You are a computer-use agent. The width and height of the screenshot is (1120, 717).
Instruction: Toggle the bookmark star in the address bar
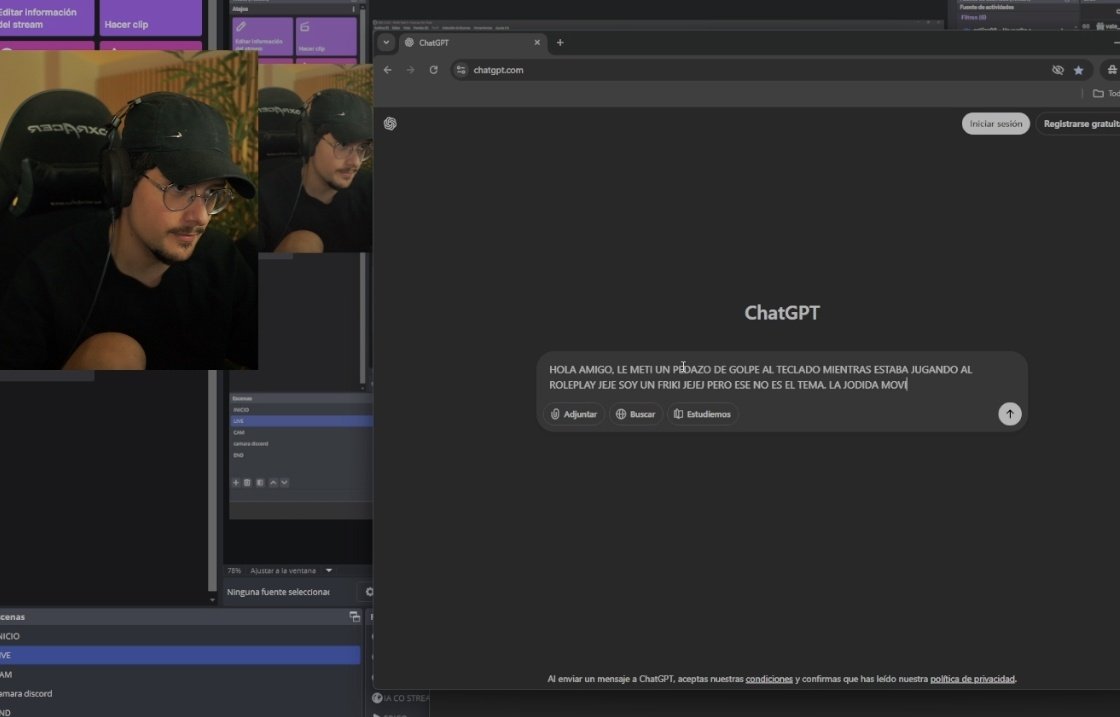point(1078,70)
